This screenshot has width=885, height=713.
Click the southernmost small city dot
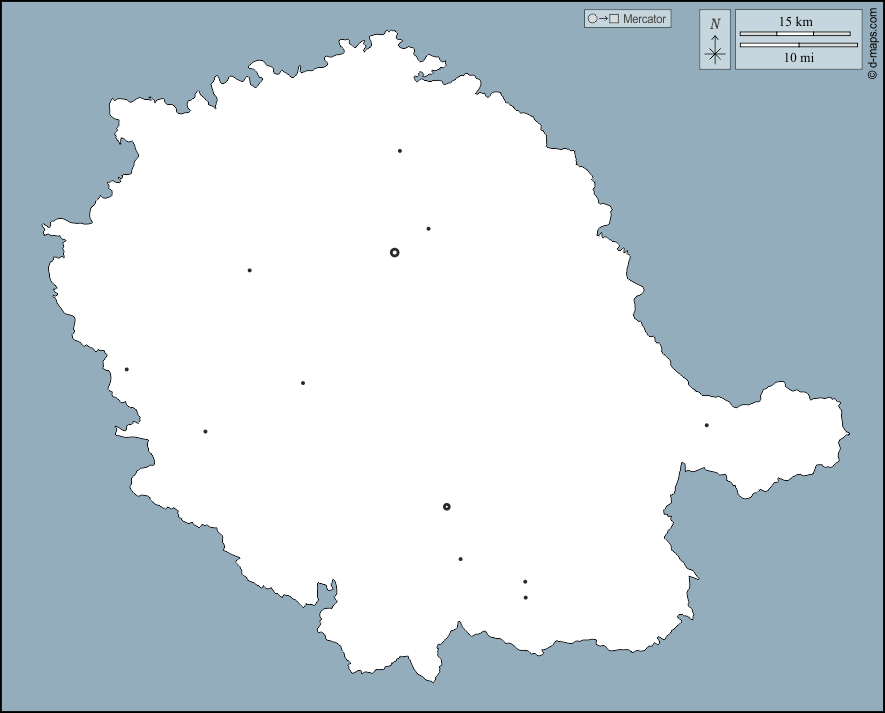click(525, 598)
